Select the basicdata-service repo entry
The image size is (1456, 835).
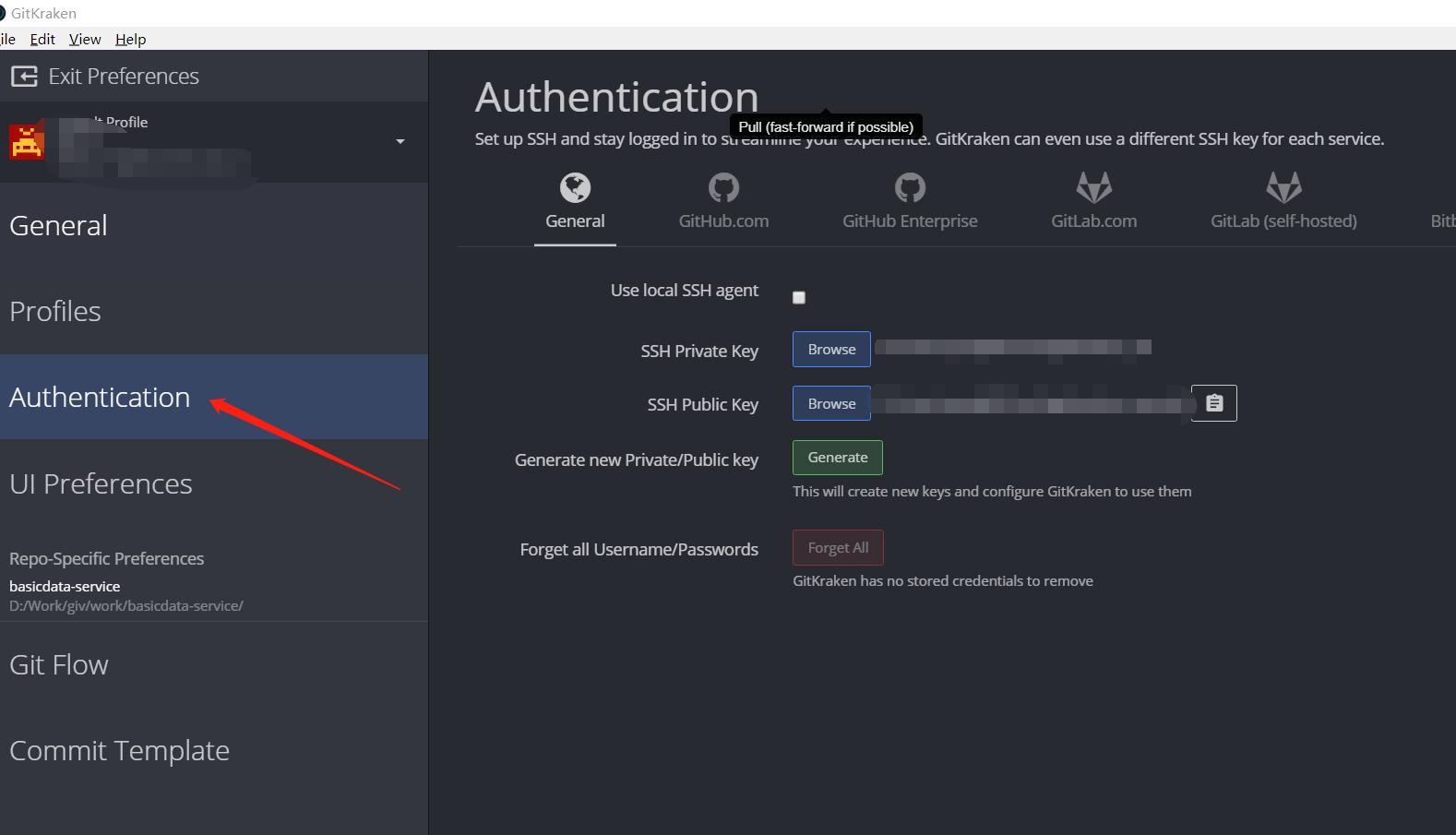point(65,586)
